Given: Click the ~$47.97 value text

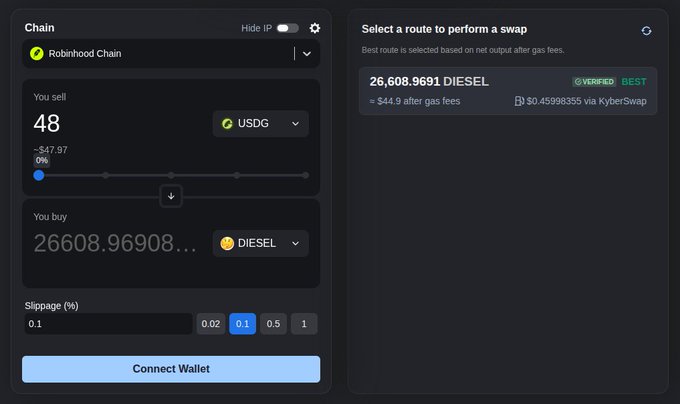Looking at the screenshot, I should coord(50,150).
